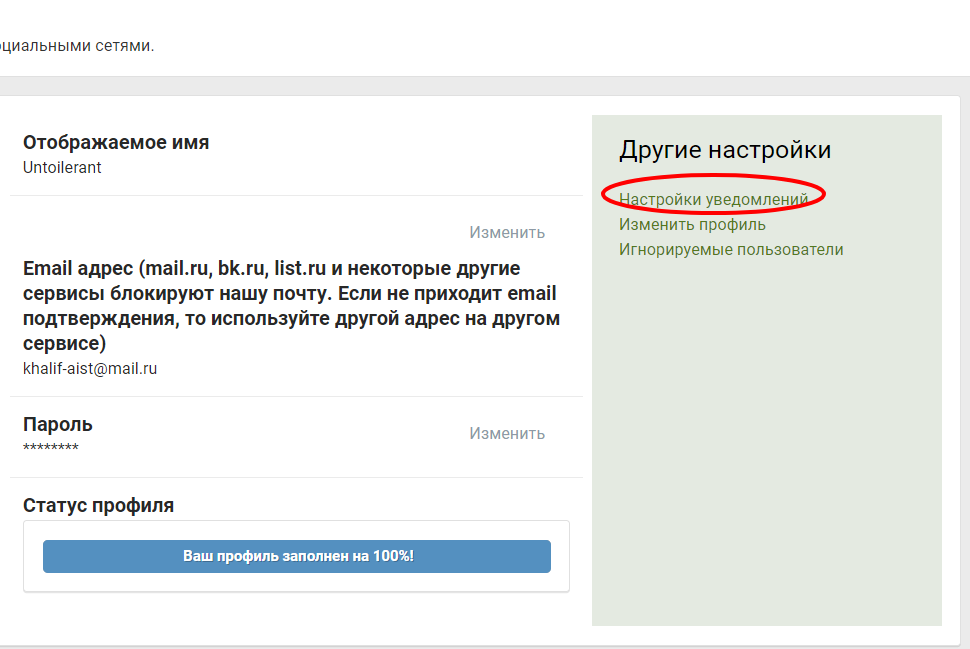
Task: Select the email khalif-aist@mail.ru text
Action: (x=90, y=369)
